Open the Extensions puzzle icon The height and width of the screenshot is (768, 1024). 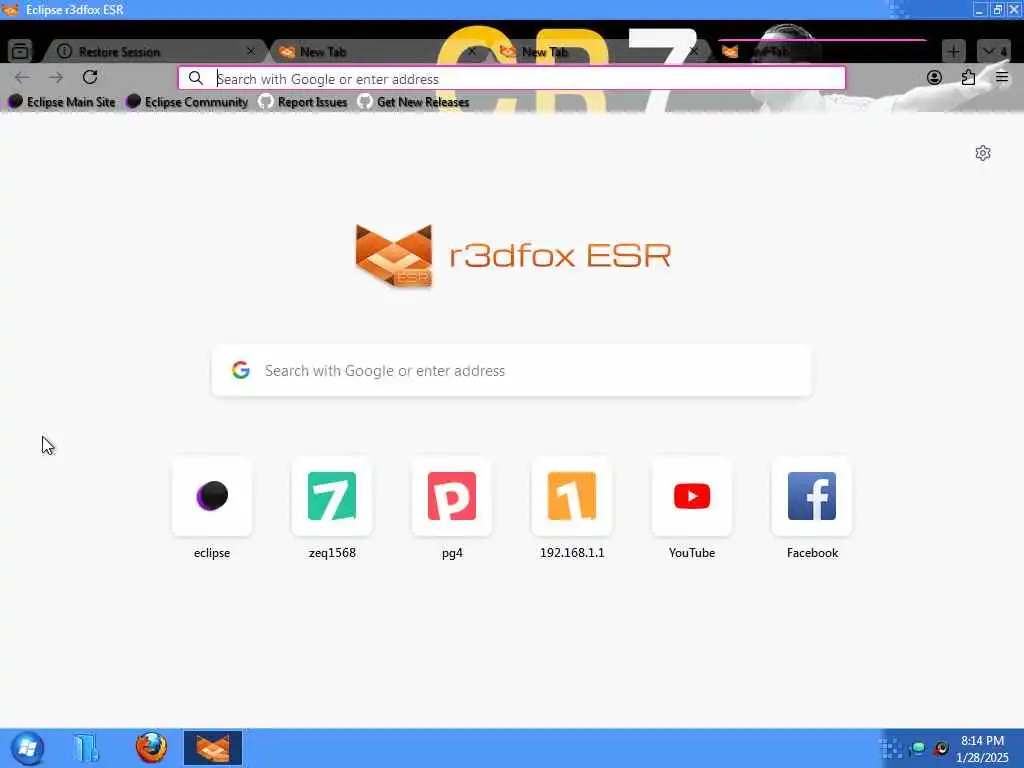[968, 77]
